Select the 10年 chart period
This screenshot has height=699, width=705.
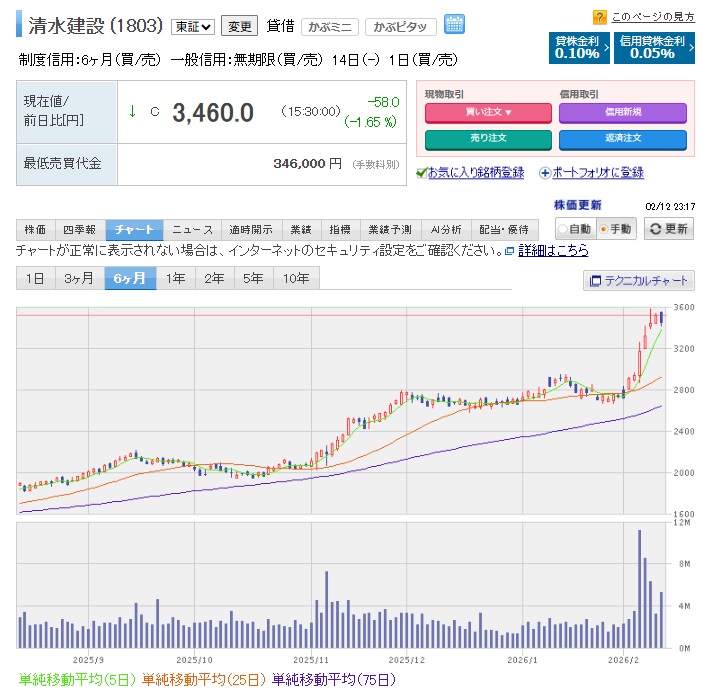point(296,278)
